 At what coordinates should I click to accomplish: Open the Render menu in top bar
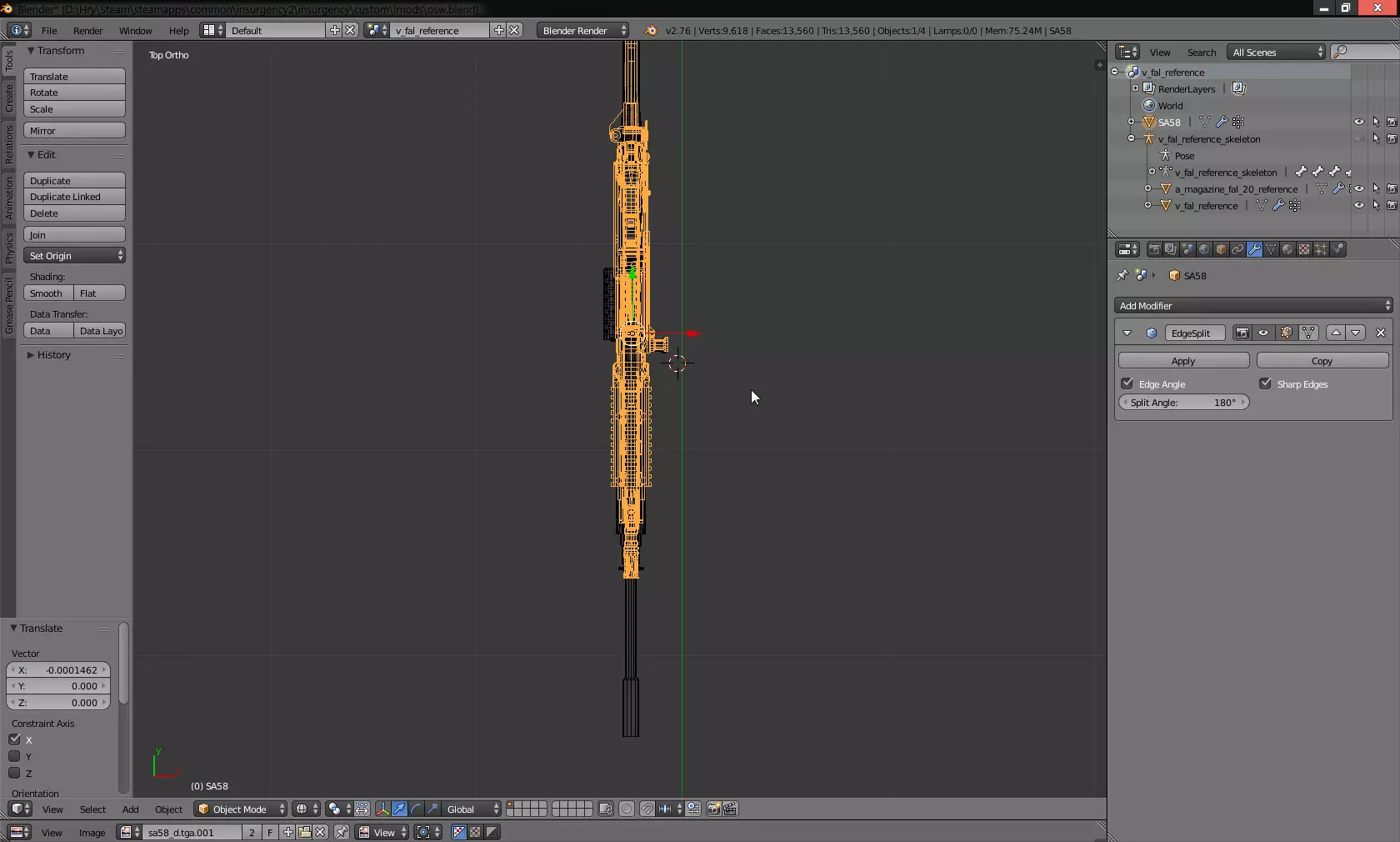point(88,30)
